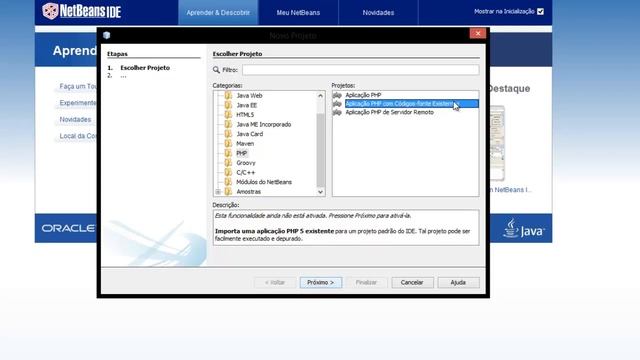This screenshot has width=640, height=360.
Task: Select the Groovy category
Action: pos(246,162)
